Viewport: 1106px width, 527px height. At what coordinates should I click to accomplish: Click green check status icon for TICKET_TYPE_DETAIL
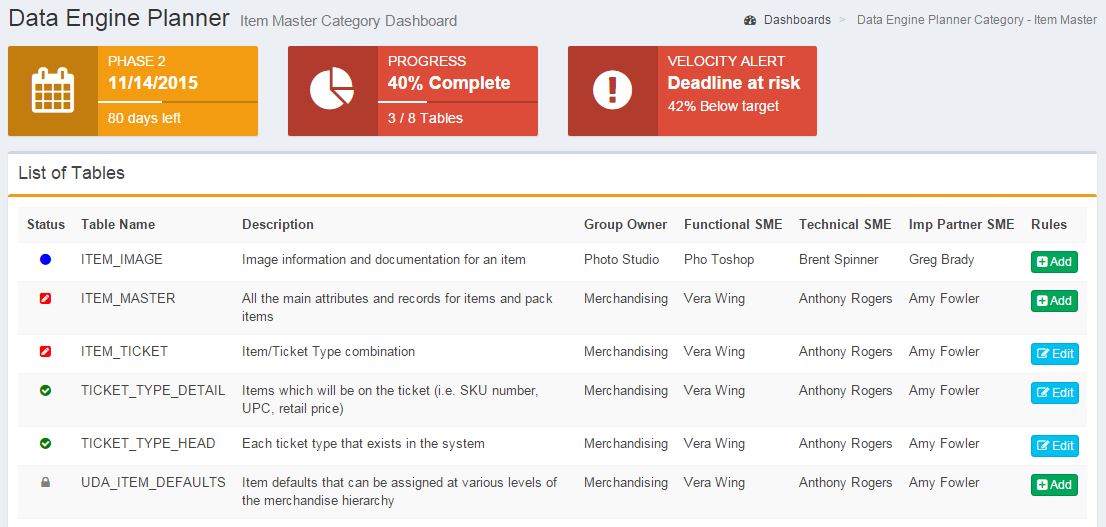pos(46,391)
